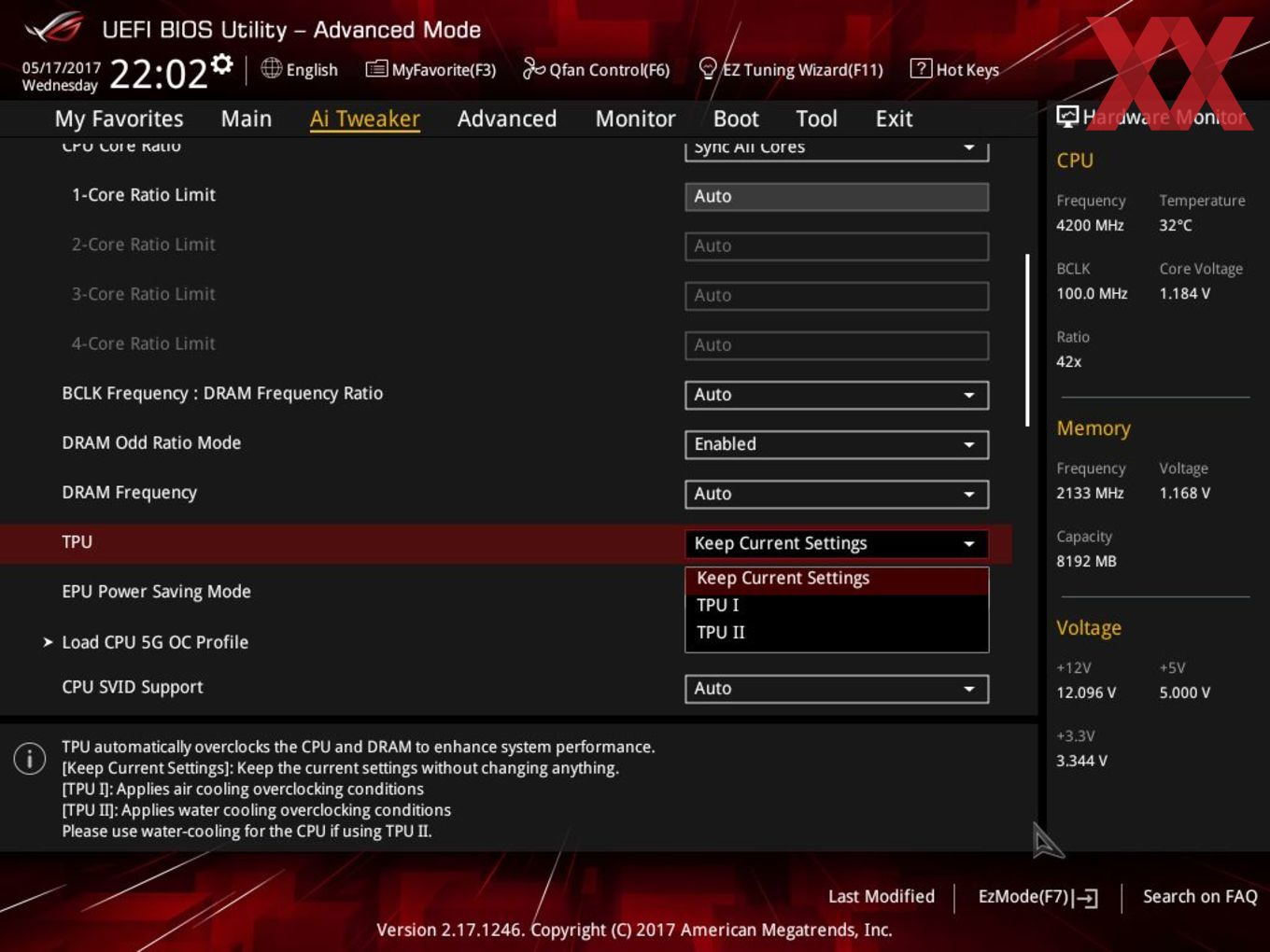
Task: Select CPU SVID Support label
Action: click(132, 687)
